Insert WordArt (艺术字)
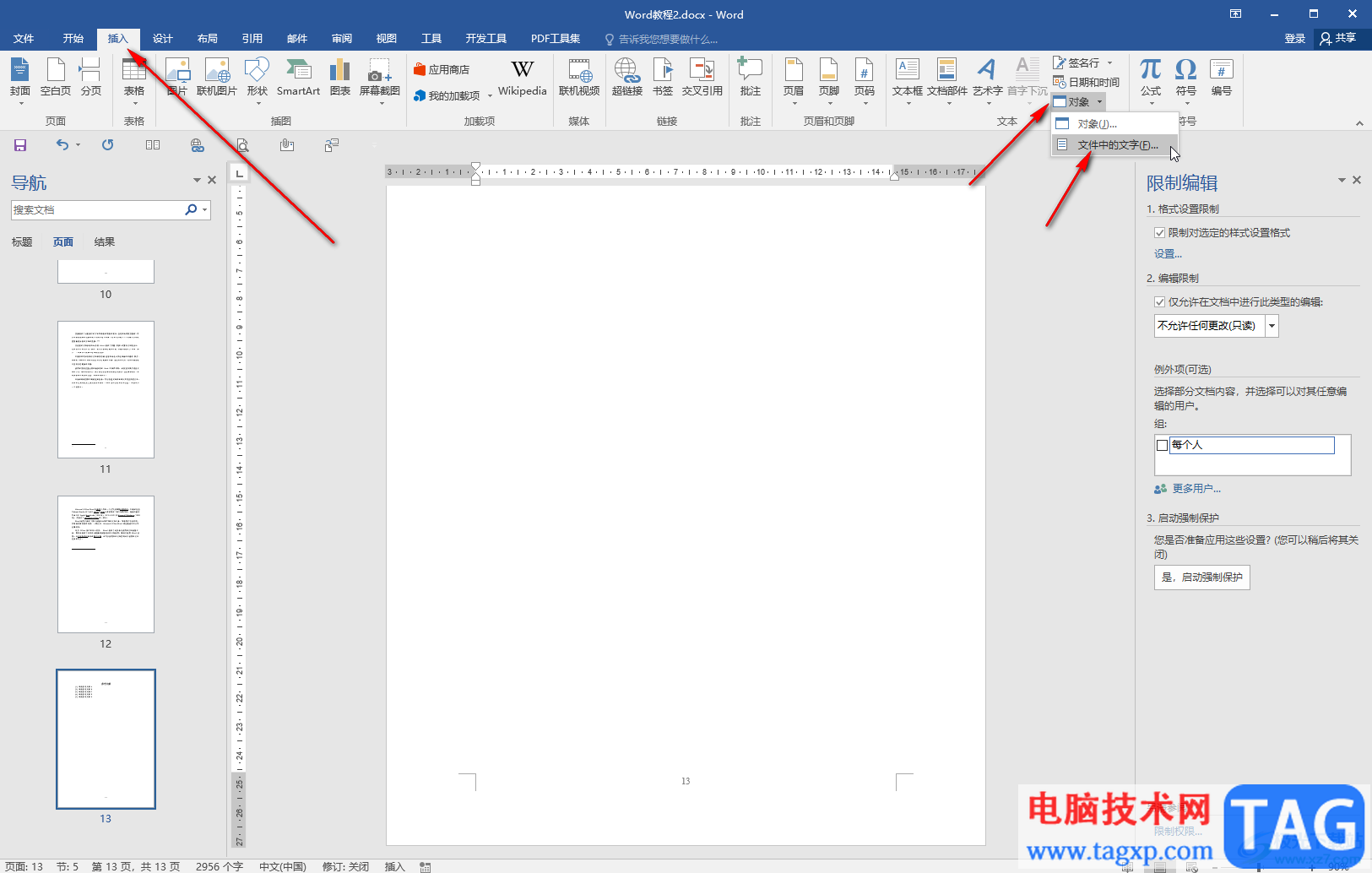 tap(987, 81)
